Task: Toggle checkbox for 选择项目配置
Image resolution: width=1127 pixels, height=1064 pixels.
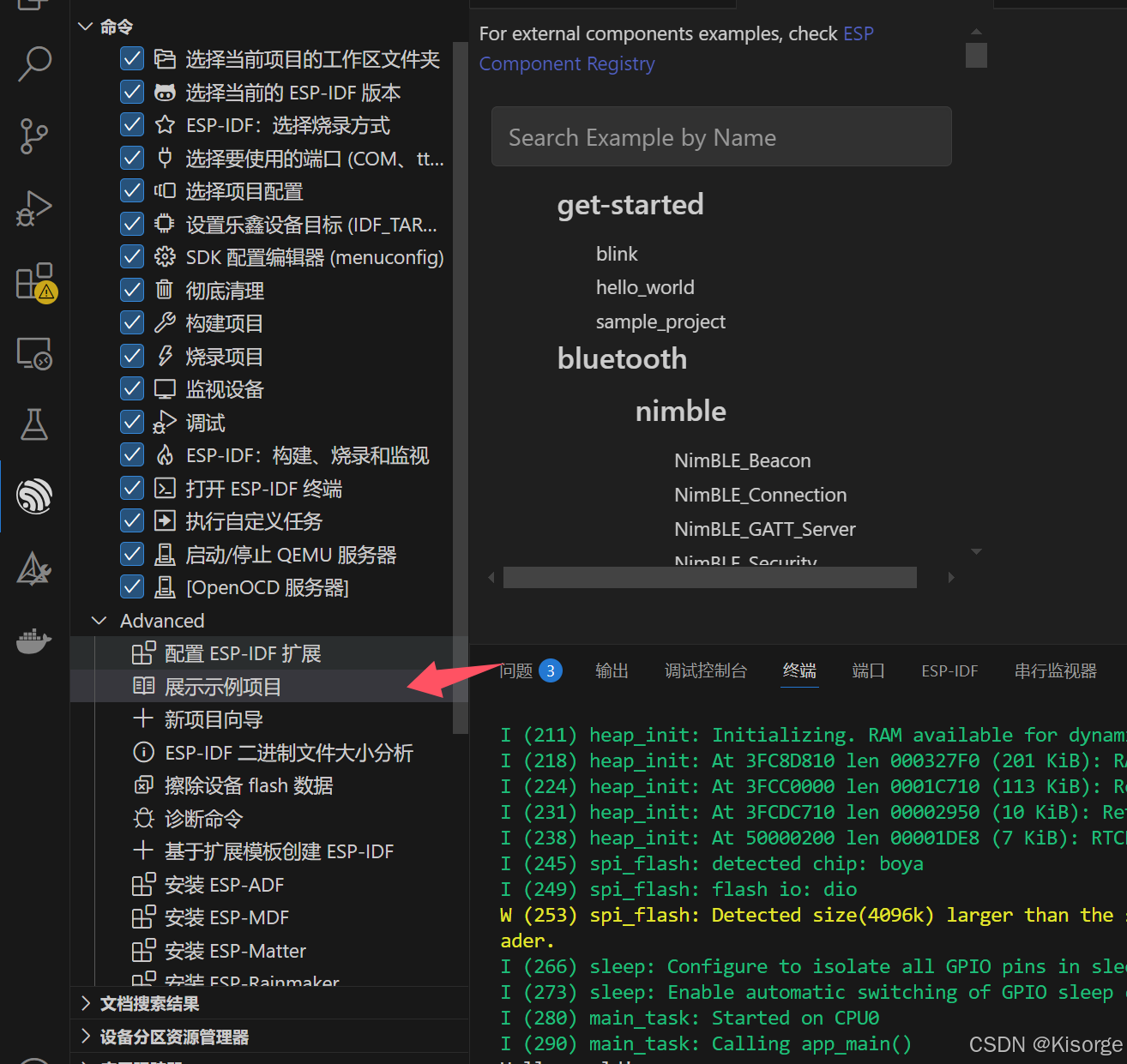Action: point(132,191)
